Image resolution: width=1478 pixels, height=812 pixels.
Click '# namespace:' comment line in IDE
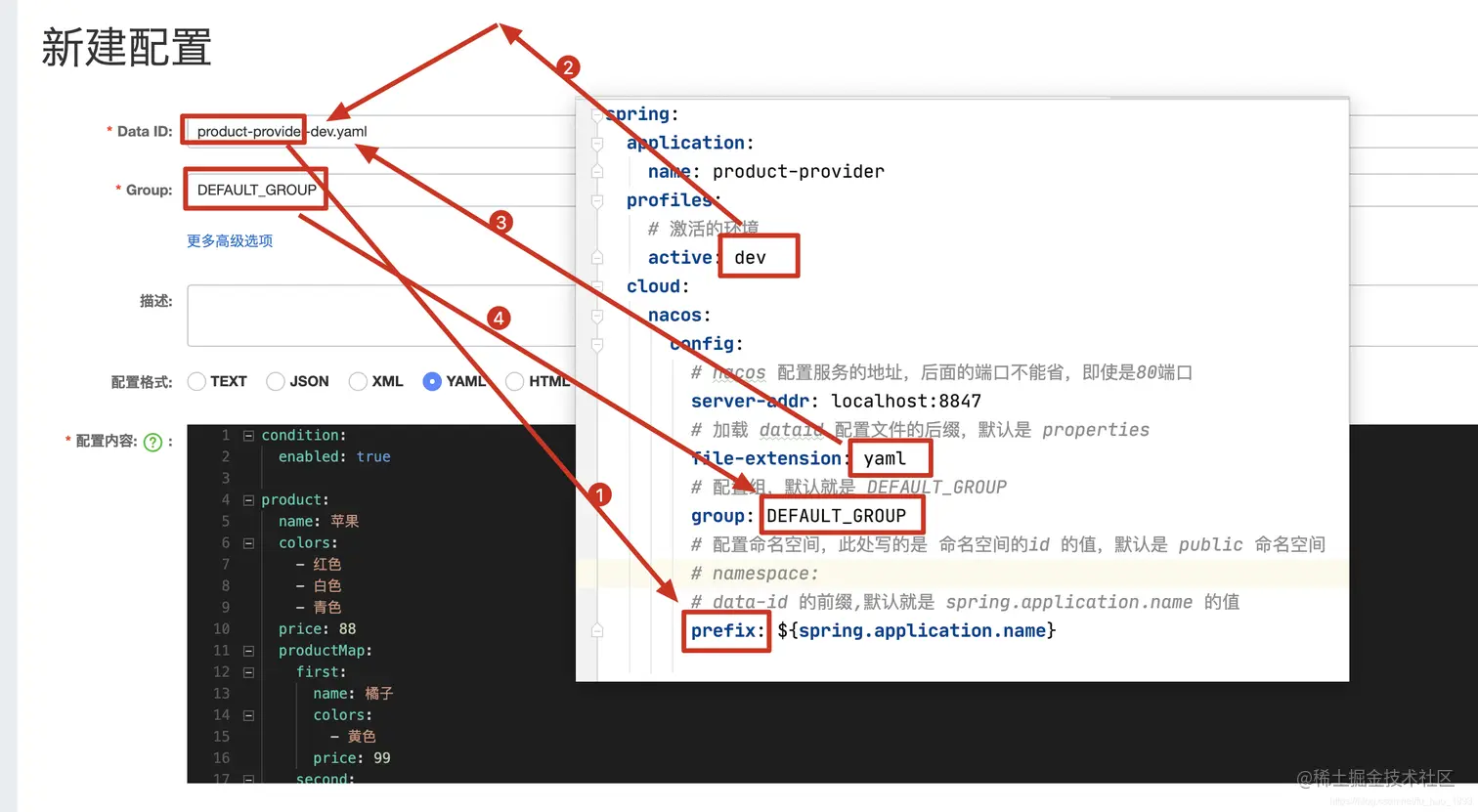pos(755,574)
